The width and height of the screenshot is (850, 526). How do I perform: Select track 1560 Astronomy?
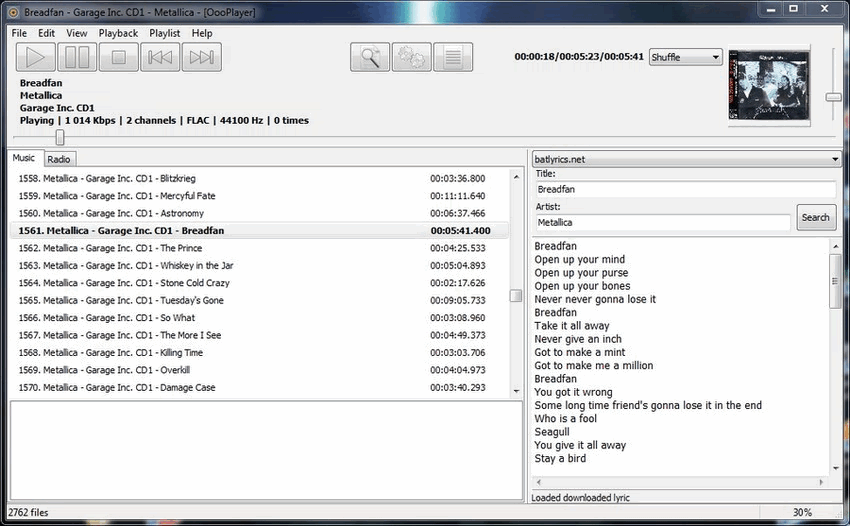(259, 213)
